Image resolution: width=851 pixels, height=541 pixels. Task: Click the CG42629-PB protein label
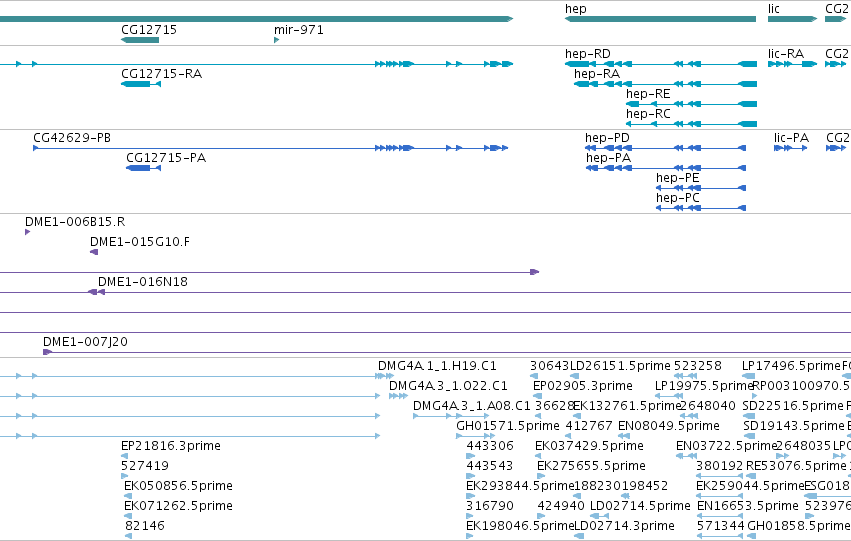[72, 138]
